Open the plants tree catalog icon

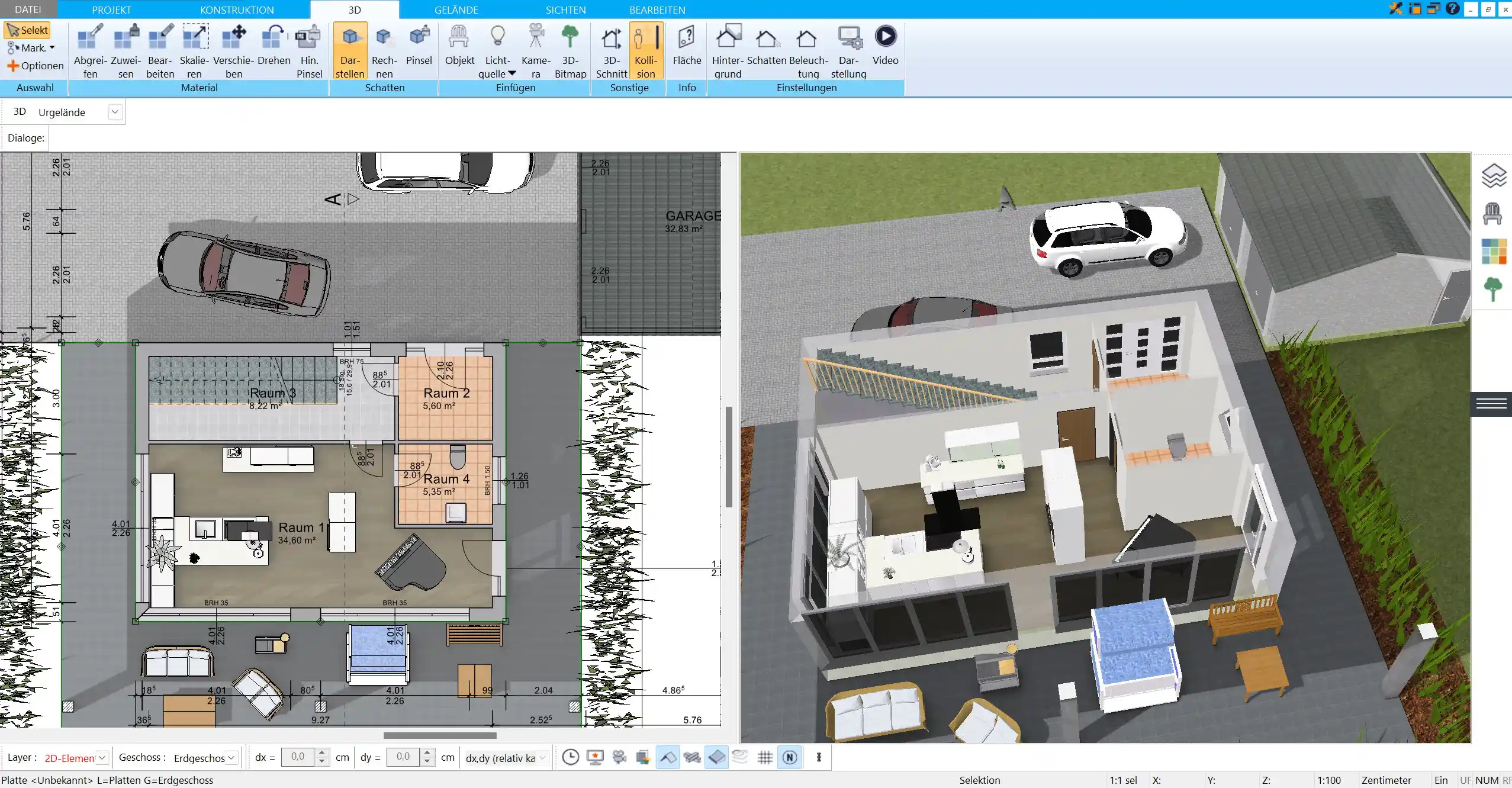coord(1493,290)
